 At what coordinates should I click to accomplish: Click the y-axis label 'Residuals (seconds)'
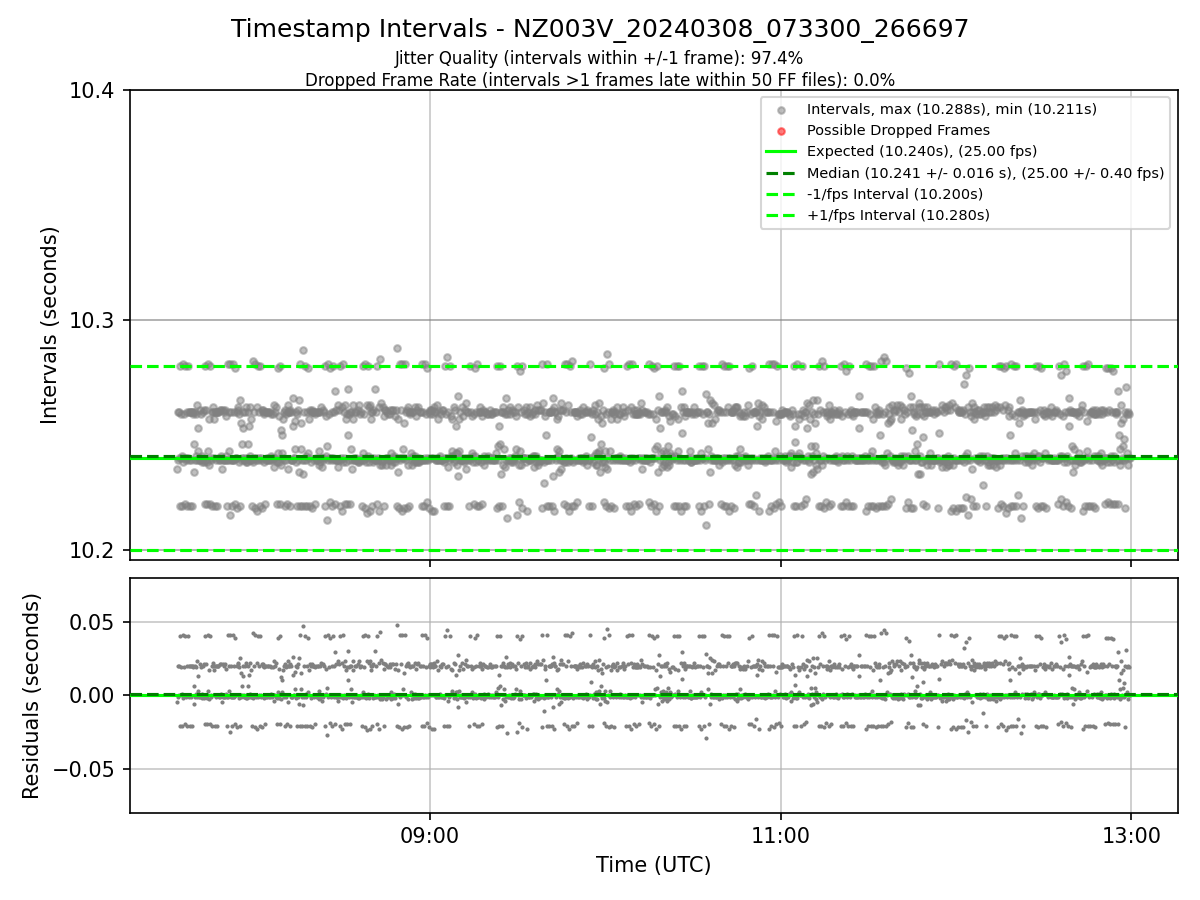pyautogui.click(x=31, y=696)
